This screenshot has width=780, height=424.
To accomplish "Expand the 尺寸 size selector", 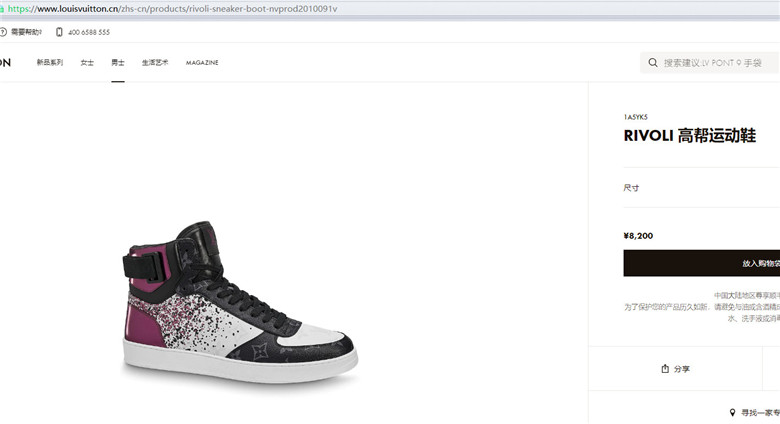I will pos(701,188).
